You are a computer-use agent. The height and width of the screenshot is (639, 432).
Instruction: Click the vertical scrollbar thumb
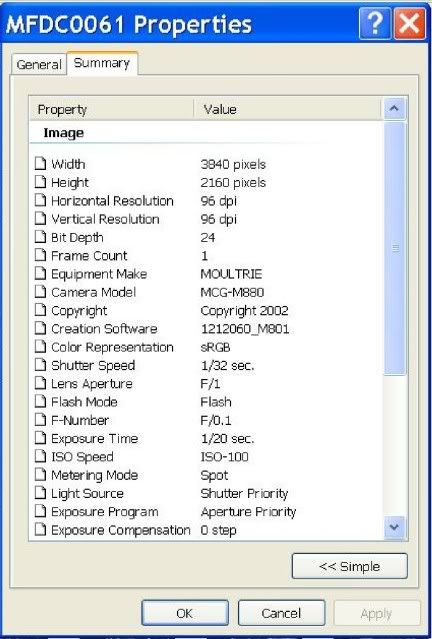pos(395,248)
